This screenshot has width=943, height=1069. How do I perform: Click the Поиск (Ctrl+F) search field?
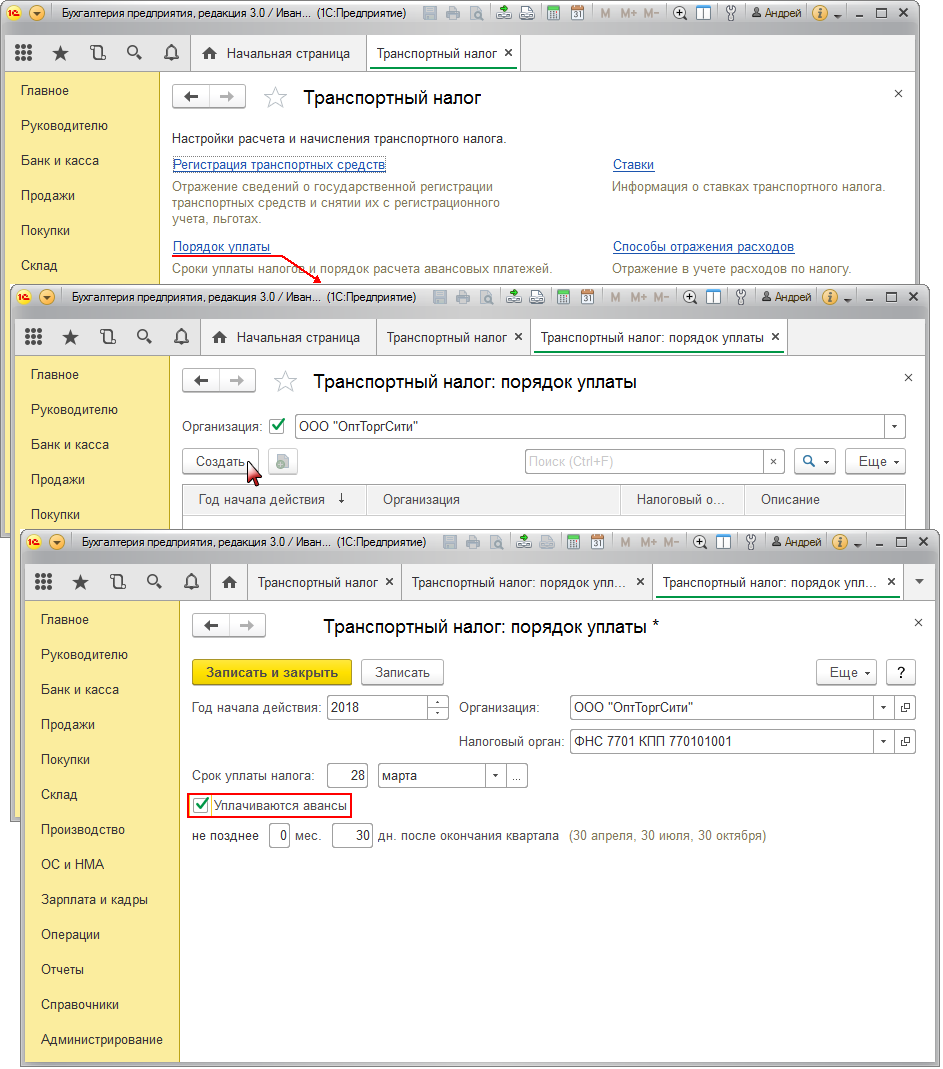(644, 461)
